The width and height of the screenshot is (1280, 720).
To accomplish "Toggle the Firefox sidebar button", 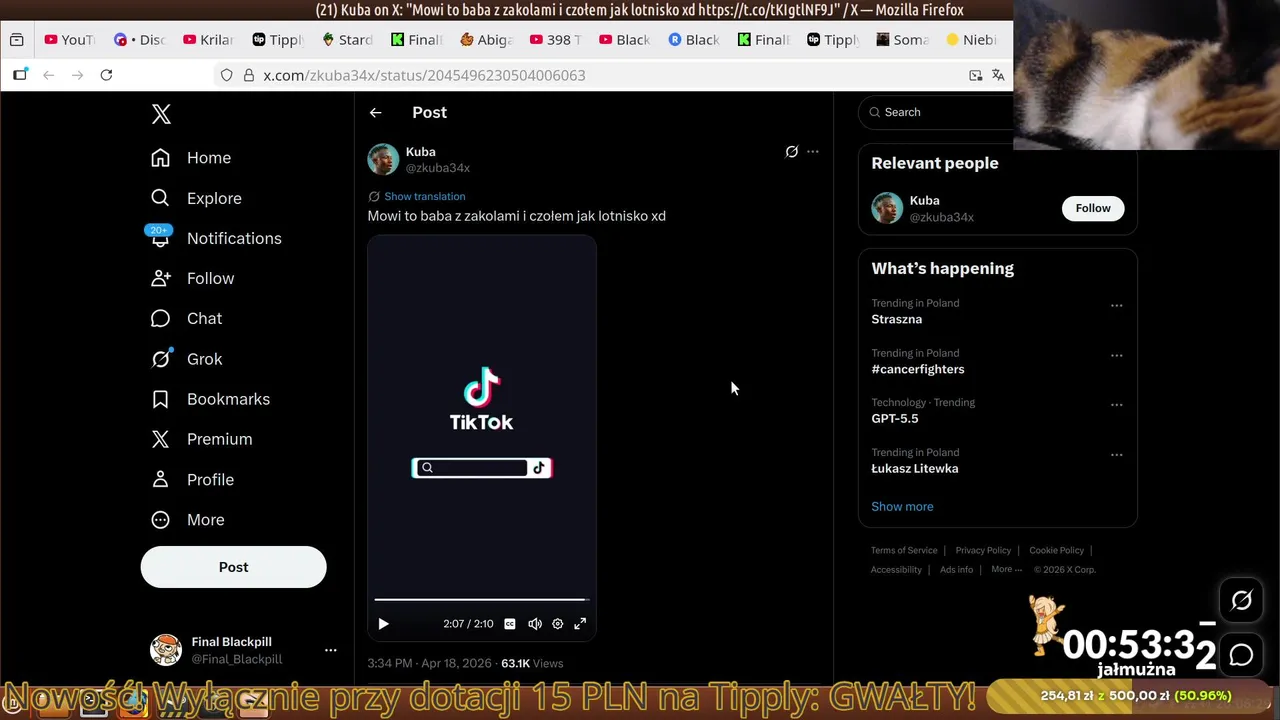I will click(20, 75).
